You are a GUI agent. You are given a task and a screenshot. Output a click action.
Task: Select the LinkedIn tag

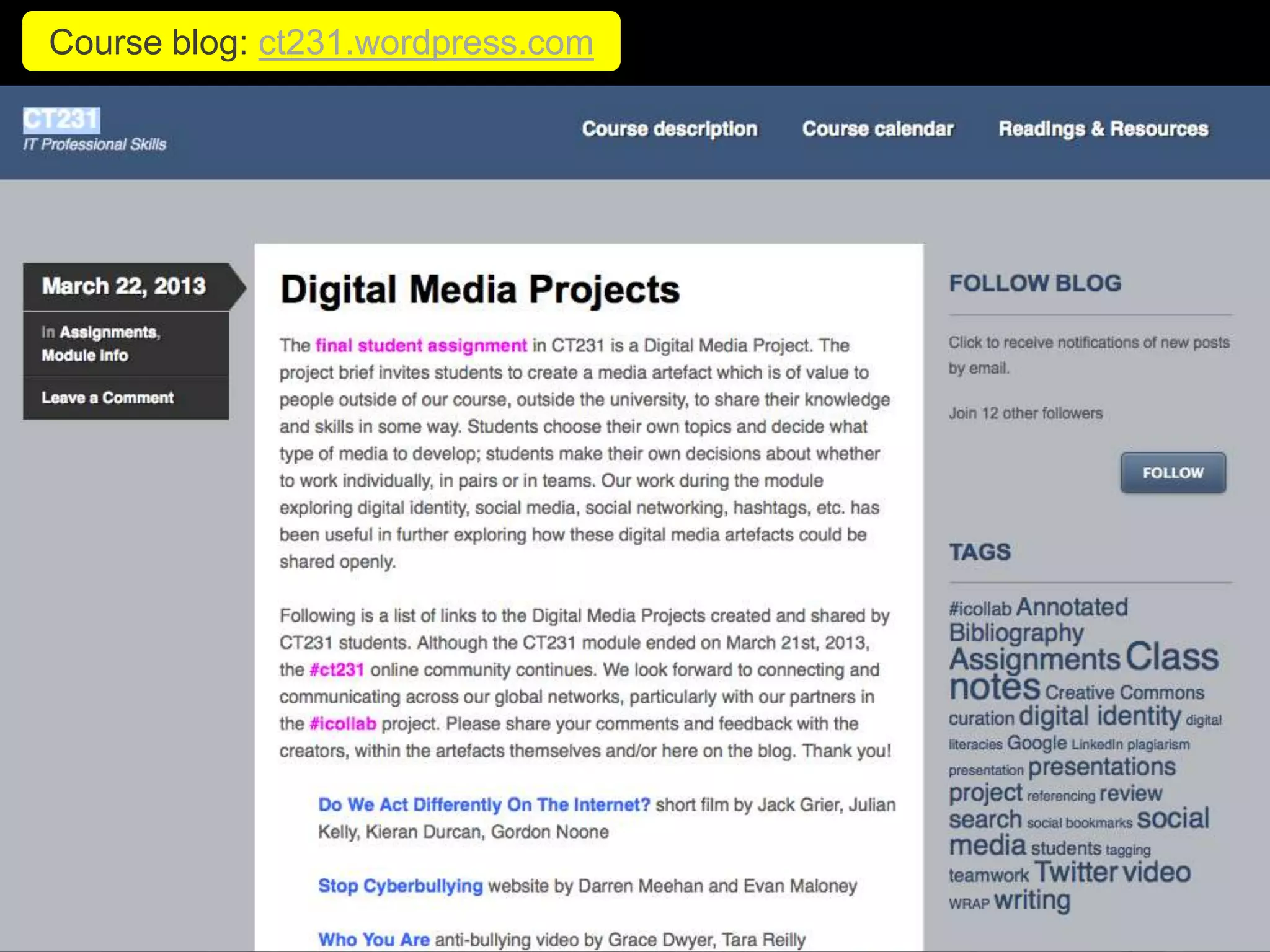(x=1097, y=744)
